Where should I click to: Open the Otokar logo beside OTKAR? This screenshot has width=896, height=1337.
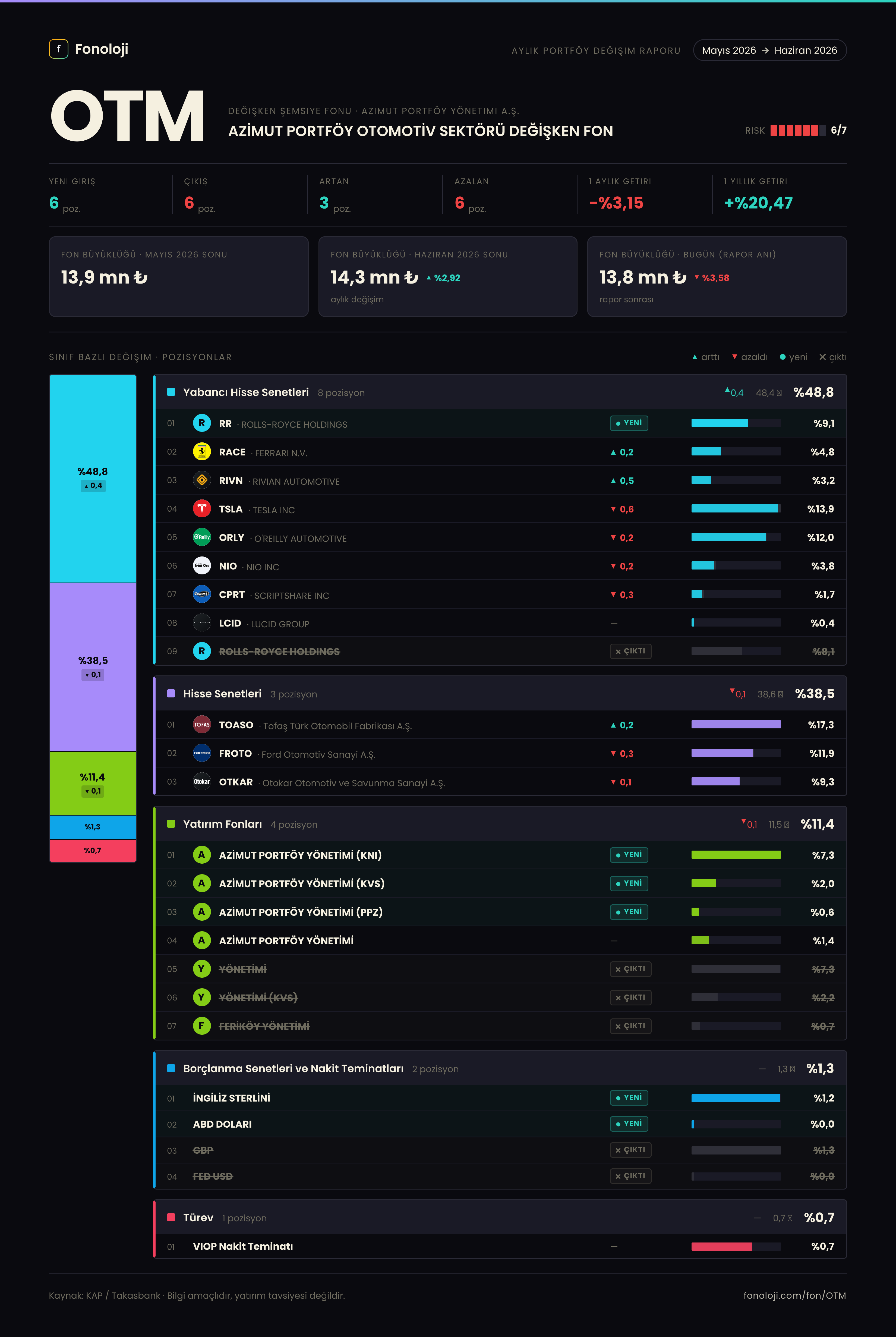[202, 782]
